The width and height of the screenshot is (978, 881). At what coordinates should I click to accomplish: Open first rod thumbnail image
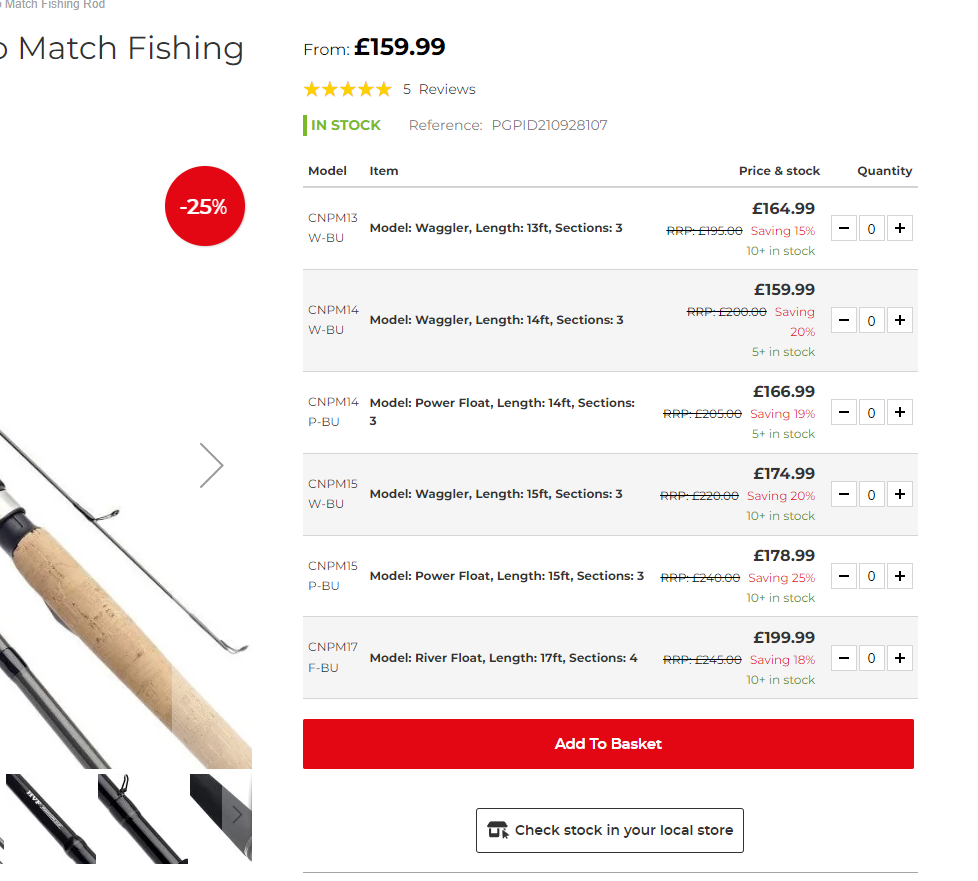click(50, 818)
